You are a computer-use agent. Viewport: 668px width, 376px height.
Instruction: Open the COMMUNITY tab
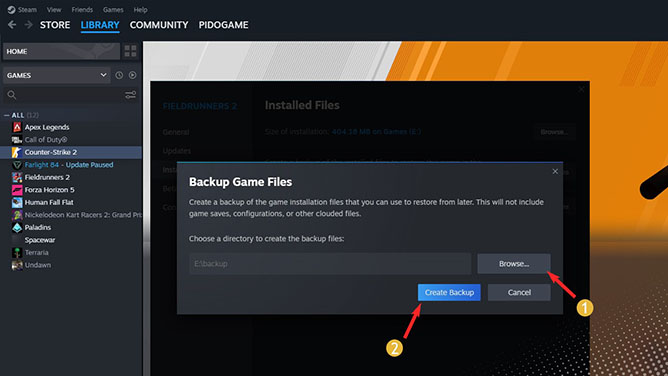159,25
